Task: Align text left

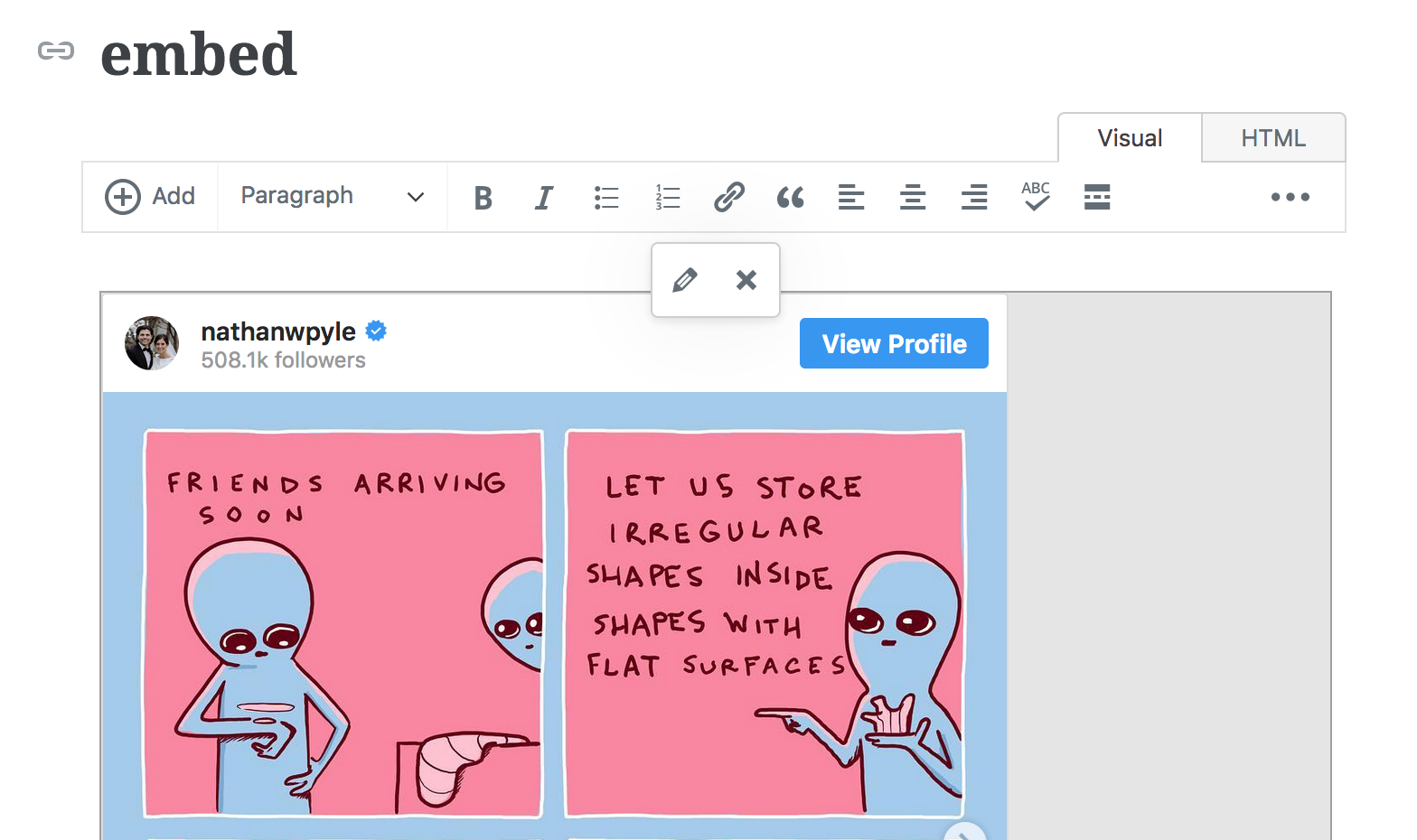Action: (851, 197)
